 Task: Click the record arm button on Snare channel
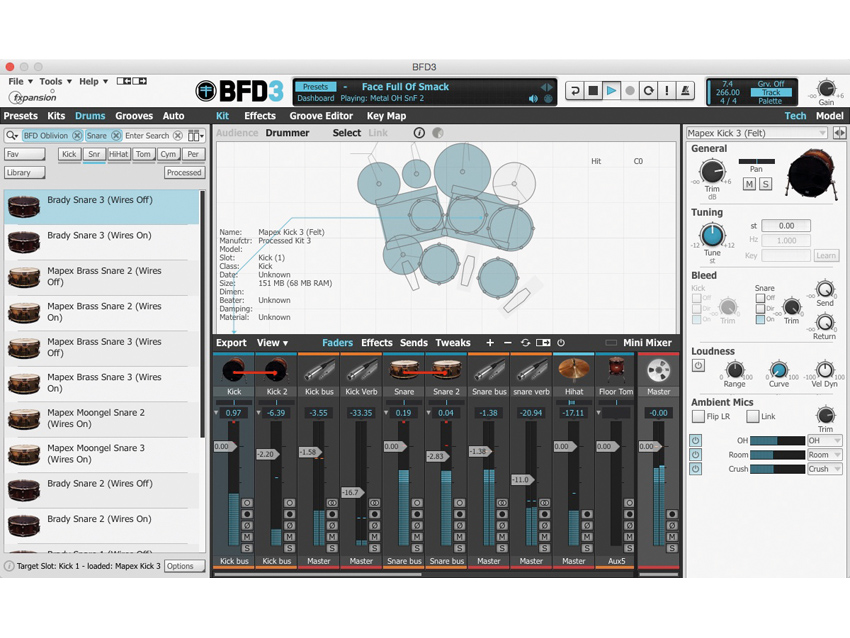click(x=417, y=514)
